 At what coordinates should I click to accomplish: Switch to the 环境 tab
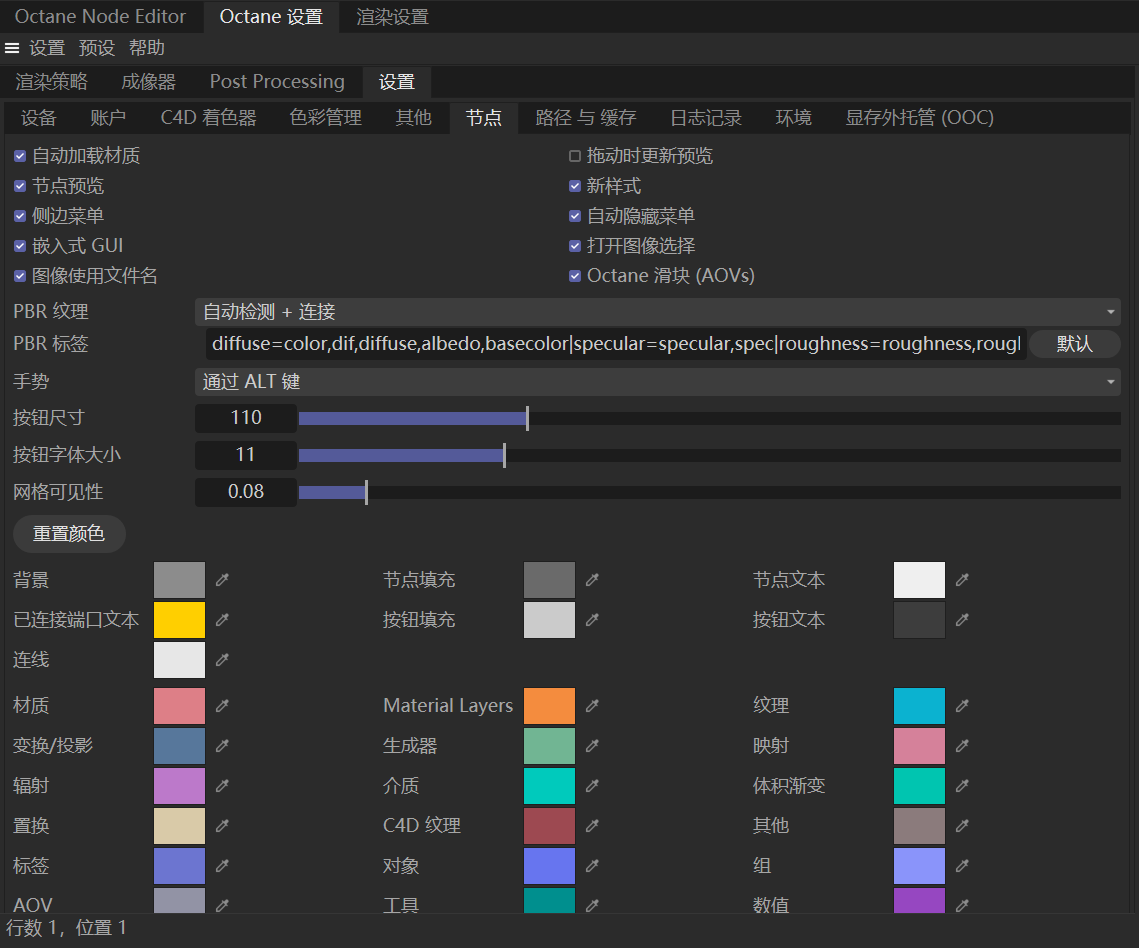coord(793,117)
